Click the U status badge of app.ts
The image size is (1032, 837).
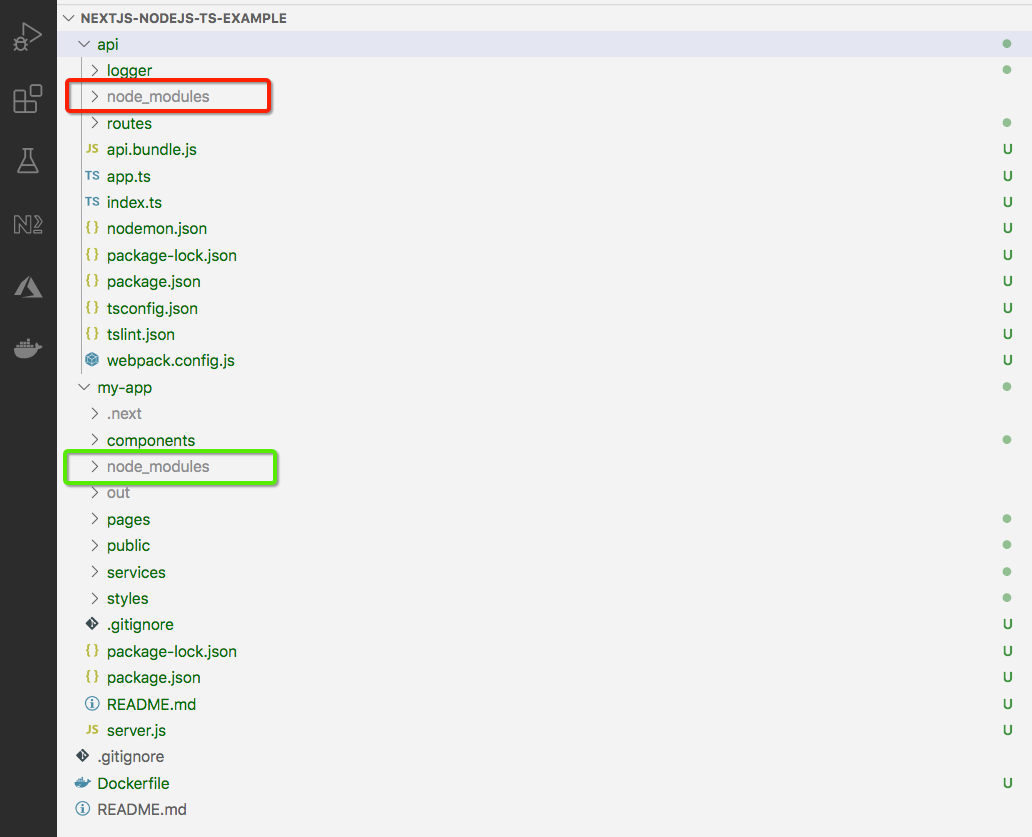coord(1007,176)
